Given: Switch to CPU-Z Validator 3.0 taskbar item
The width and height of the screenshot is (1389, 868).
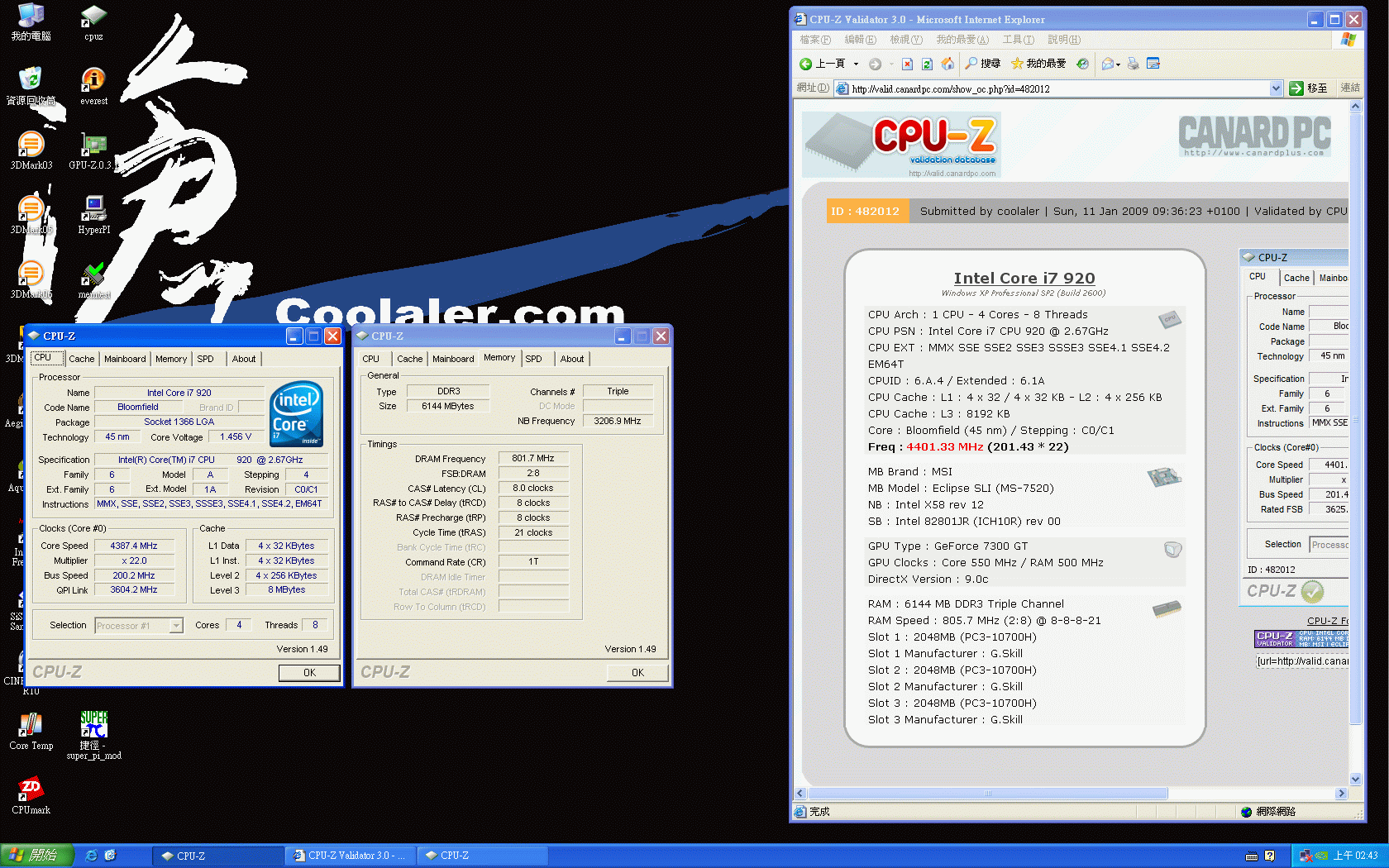Looking at the screenshot, I should [x=350, y=856].
